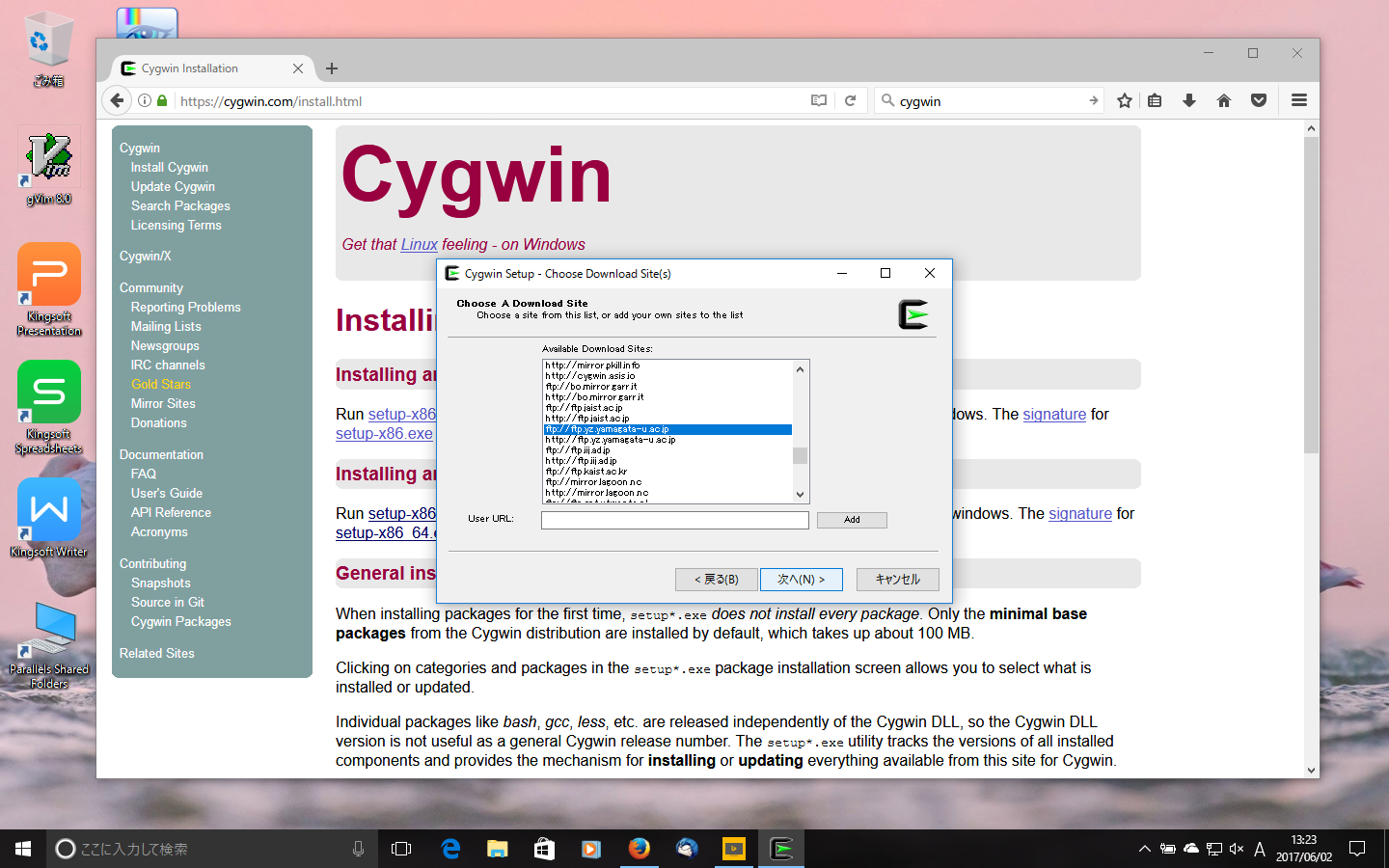Open Mailing Lists link
The image size is (1389, 868).
pyautogui.click(x=166, y=326)
